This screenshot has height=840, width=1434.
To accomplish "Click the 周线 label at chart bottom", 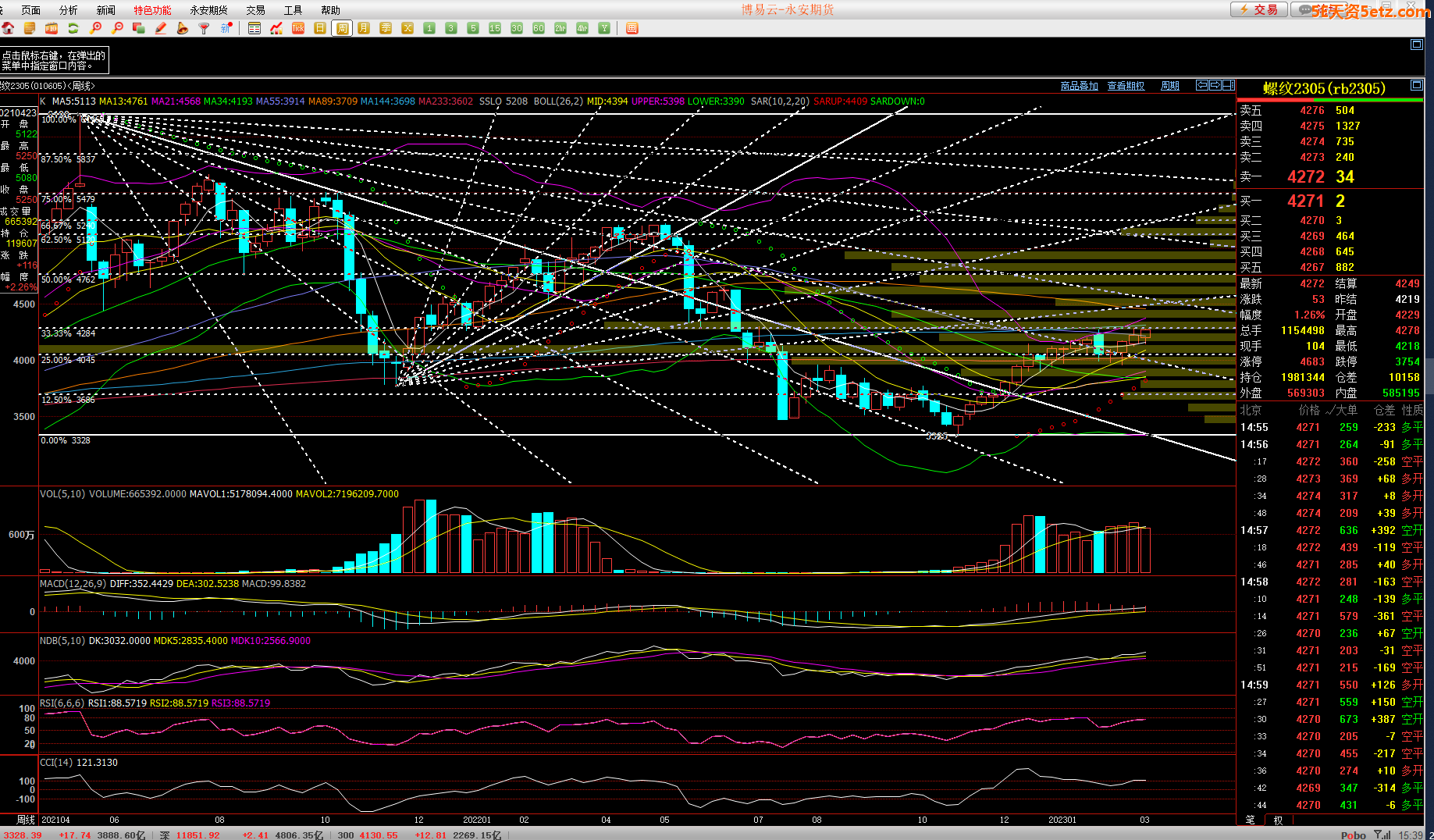I will click(x=26, y=820).
